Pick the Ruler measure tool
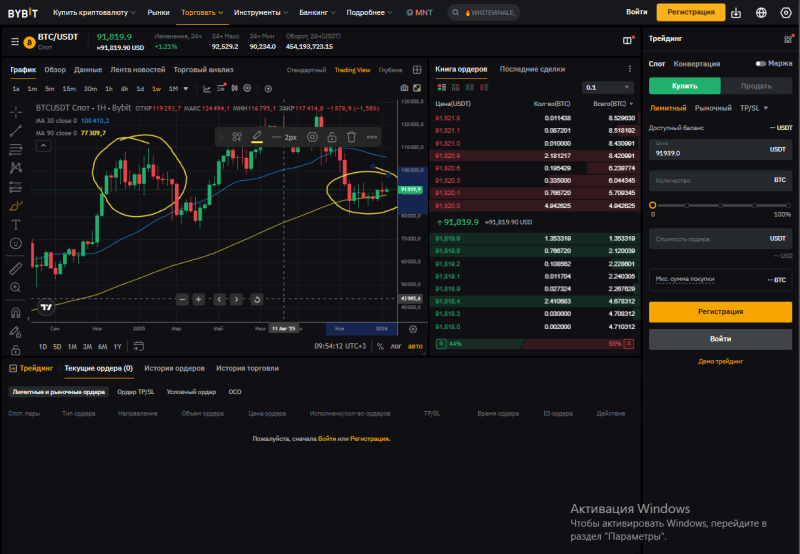This screenshot has height=554, width=800. click(16, 268)
